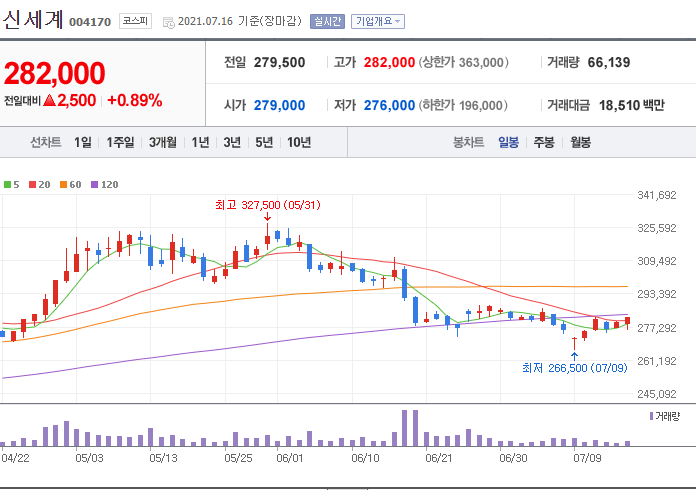Viewport: 696px width, 490px height.
Task: Click the 코스피 market badge
Action: [x=135, y=21]
